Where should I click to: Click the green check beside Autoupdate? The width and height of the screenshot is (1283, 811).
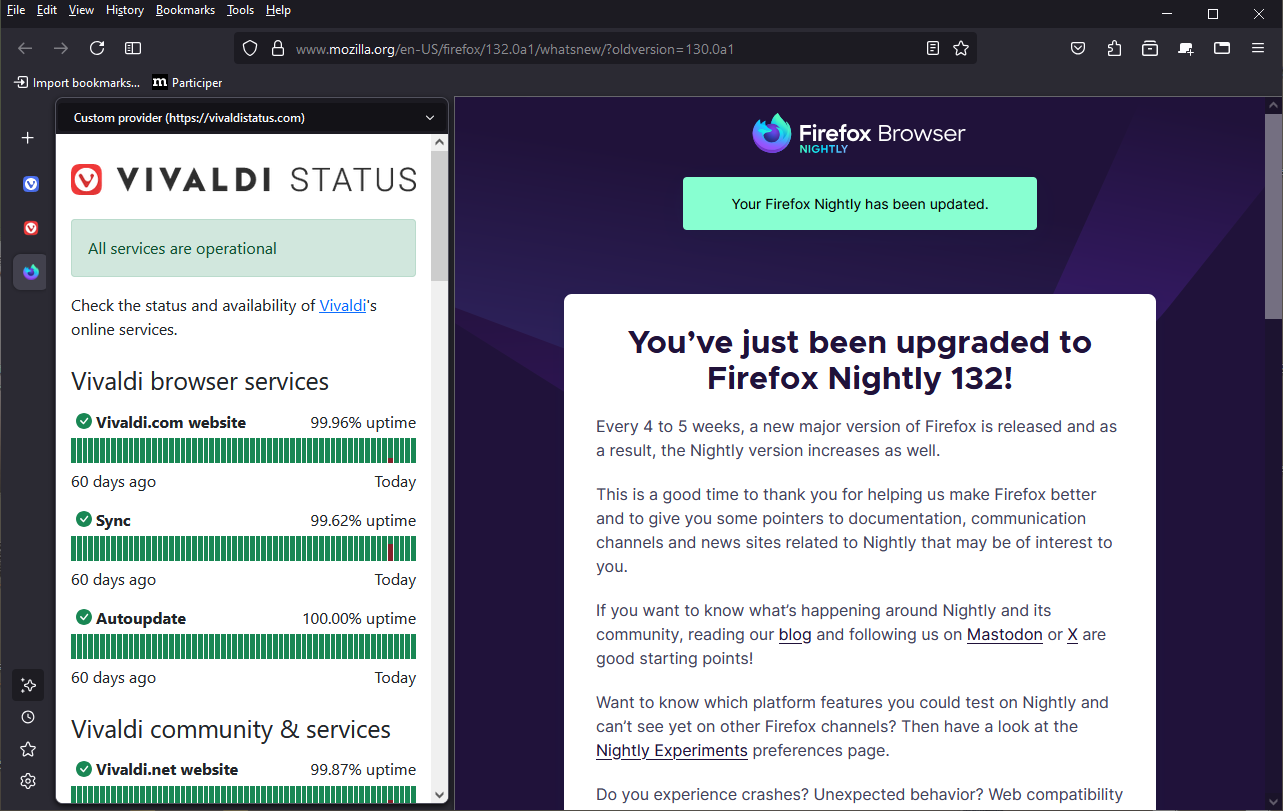(x=83, y=618)
